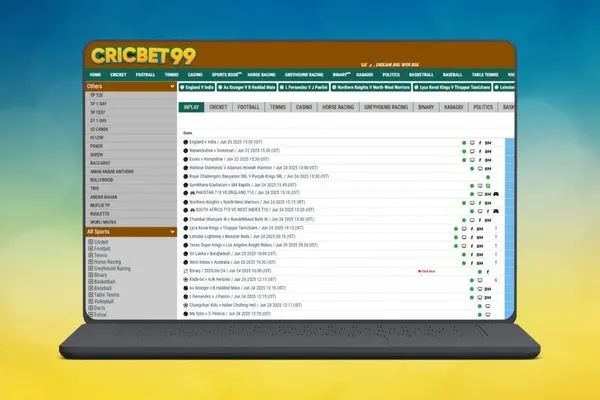Click the England V India ticker button
This screenshot has width=600, height=400.
(x=197, y=87)
